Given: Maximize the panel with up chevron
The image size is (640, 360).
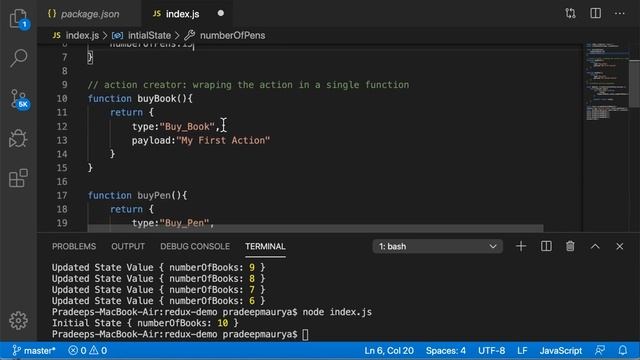Looking at the screenshot, I should click(x=595, y=246).
